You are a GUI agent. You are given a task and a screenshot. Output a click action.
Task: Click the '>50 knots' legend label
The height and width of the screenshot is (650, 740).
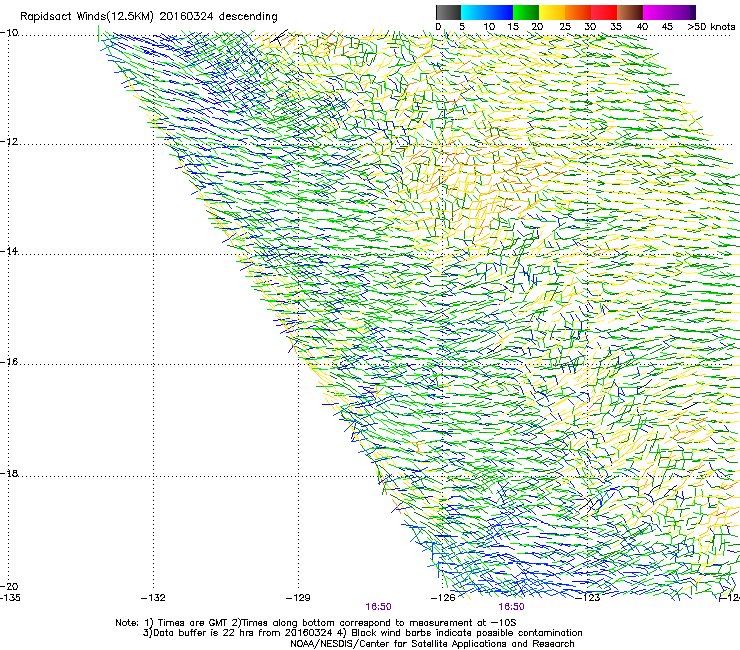tap(711, 26)
